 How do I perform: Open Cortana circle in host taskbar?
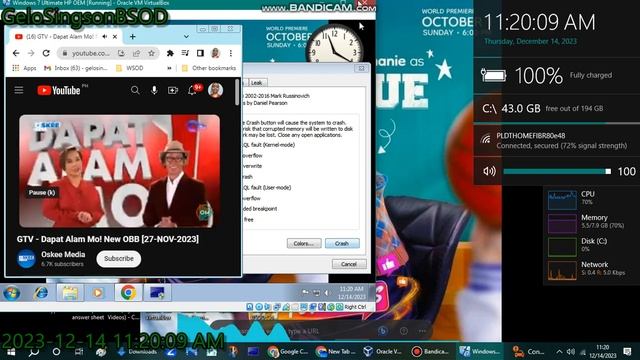56,351
